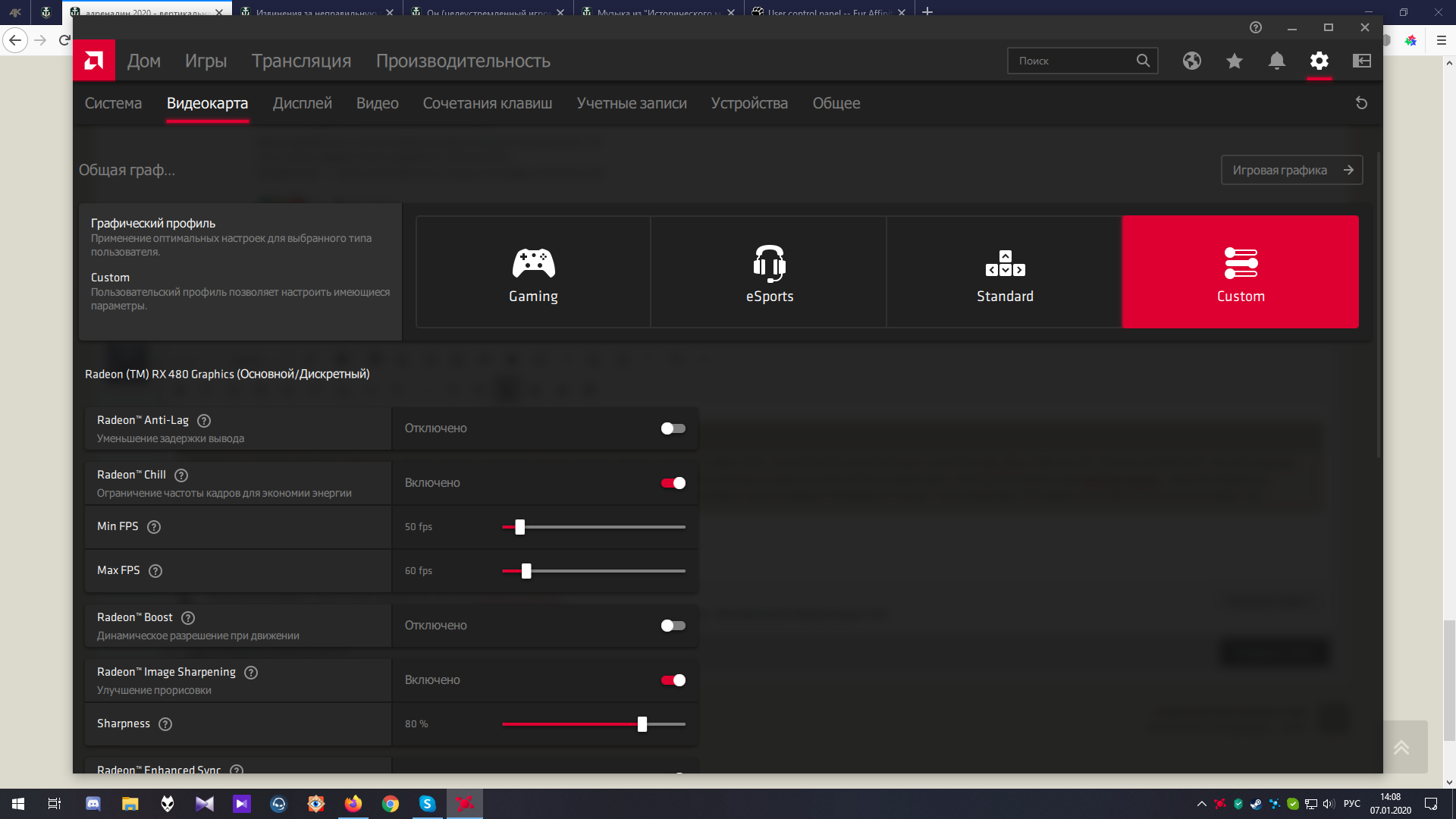Toggle Radeon Anti-Lag on
Image resolution: width=1456 pixels, height=819 pixels.
(672, 428)
